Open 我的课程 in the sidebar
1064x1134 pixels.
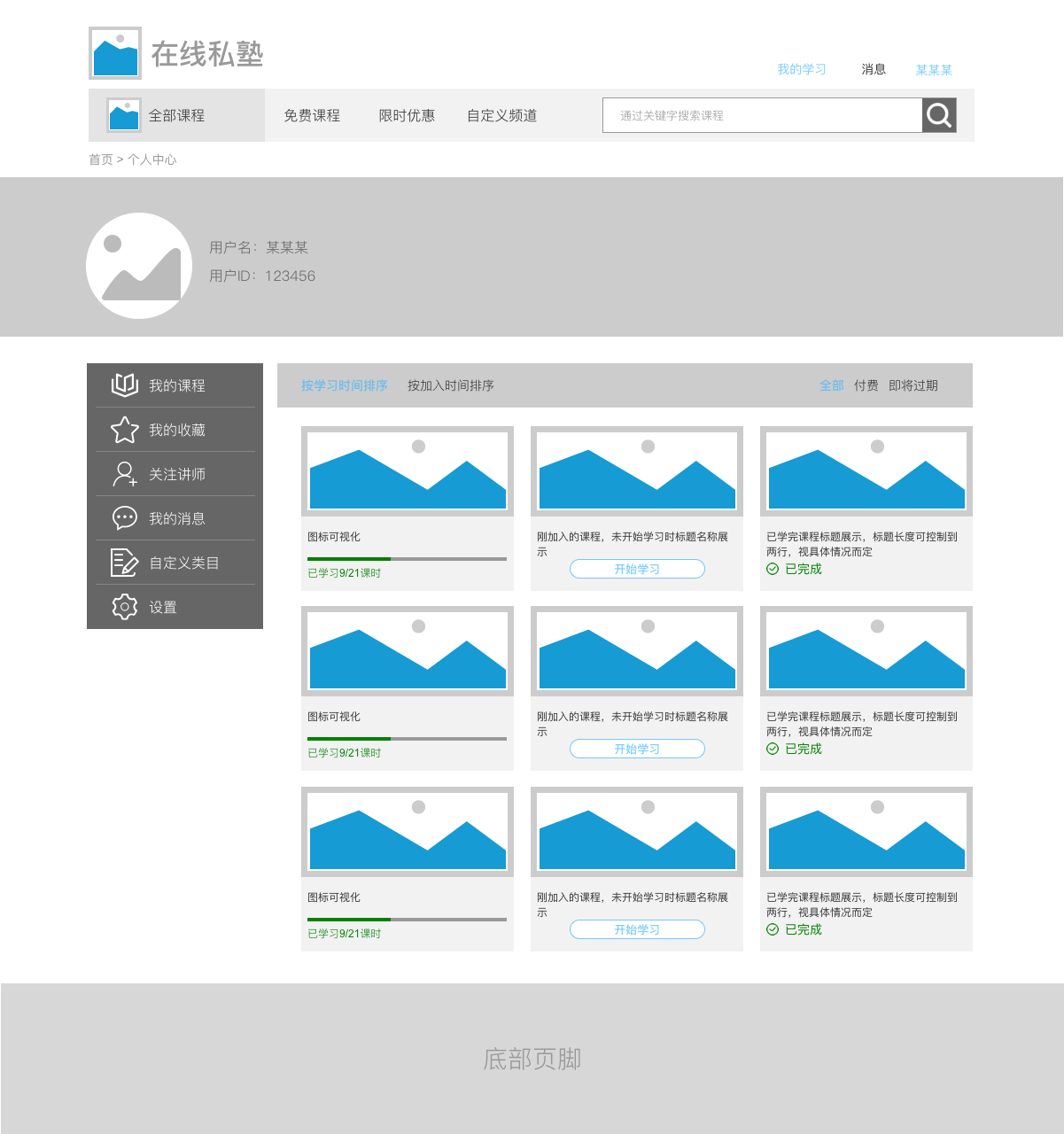(175, 385)
